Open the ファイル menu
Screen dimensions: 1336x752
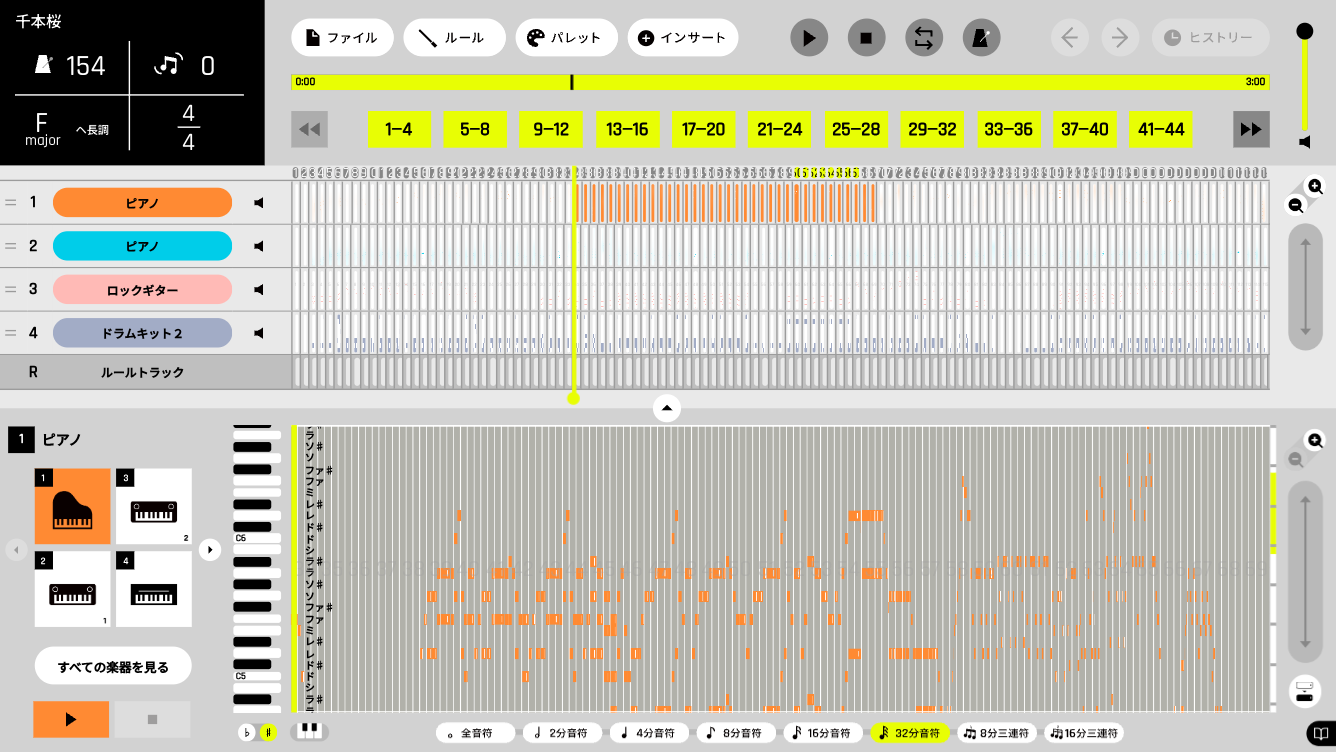tap(341, 38)
